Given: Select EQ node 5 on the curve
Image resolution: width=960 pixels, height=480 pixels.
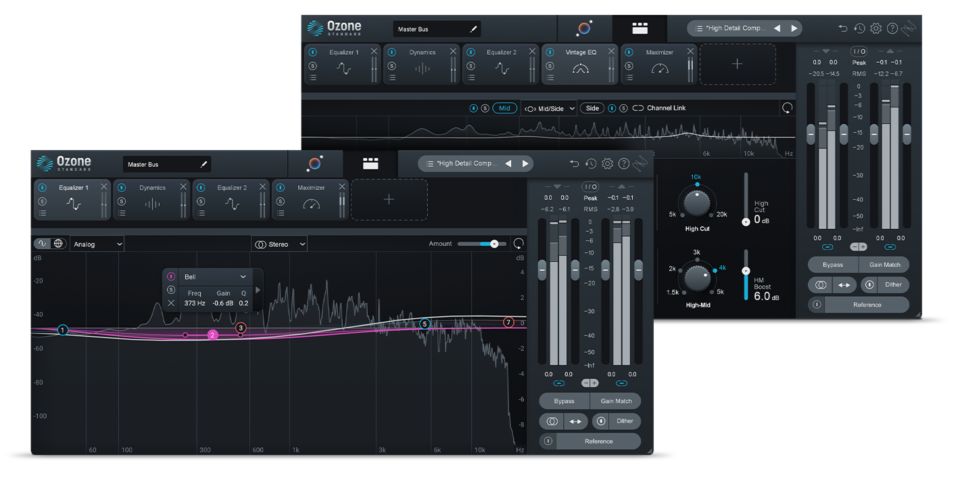Looking at the screenshot, I should click(x=424, y=323).
